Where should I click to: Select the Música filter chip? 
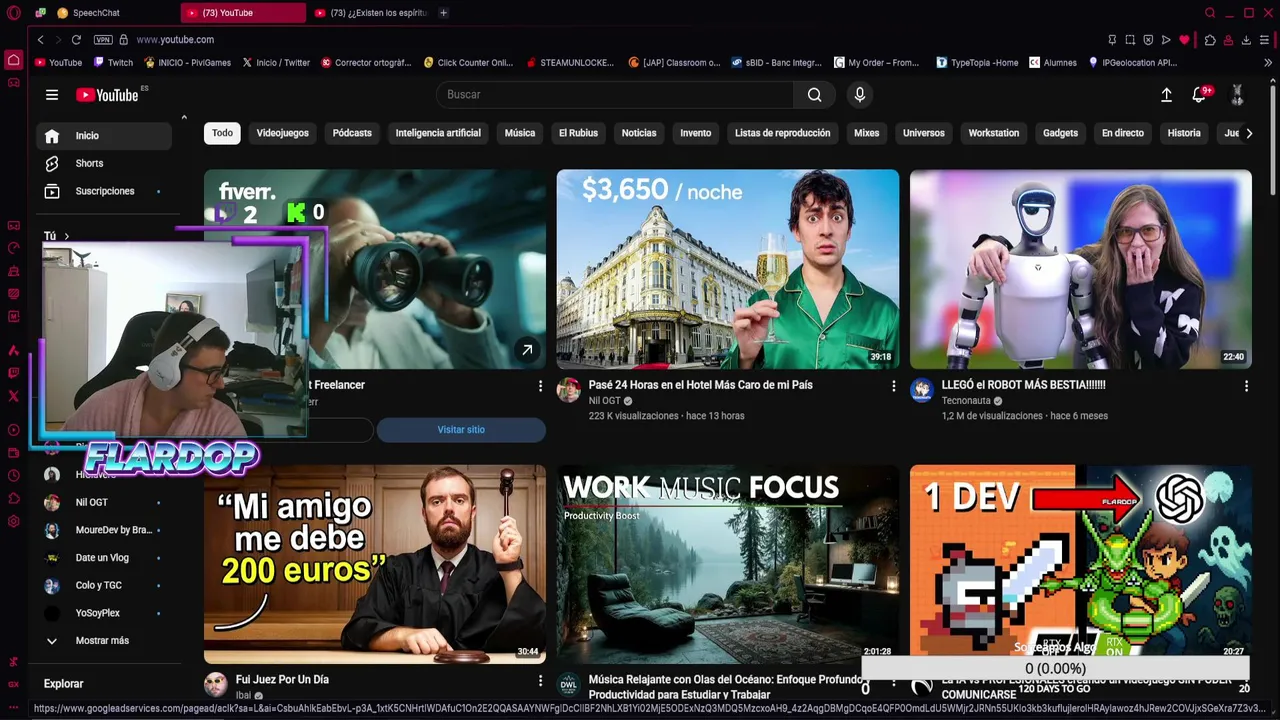pos(520,133)
